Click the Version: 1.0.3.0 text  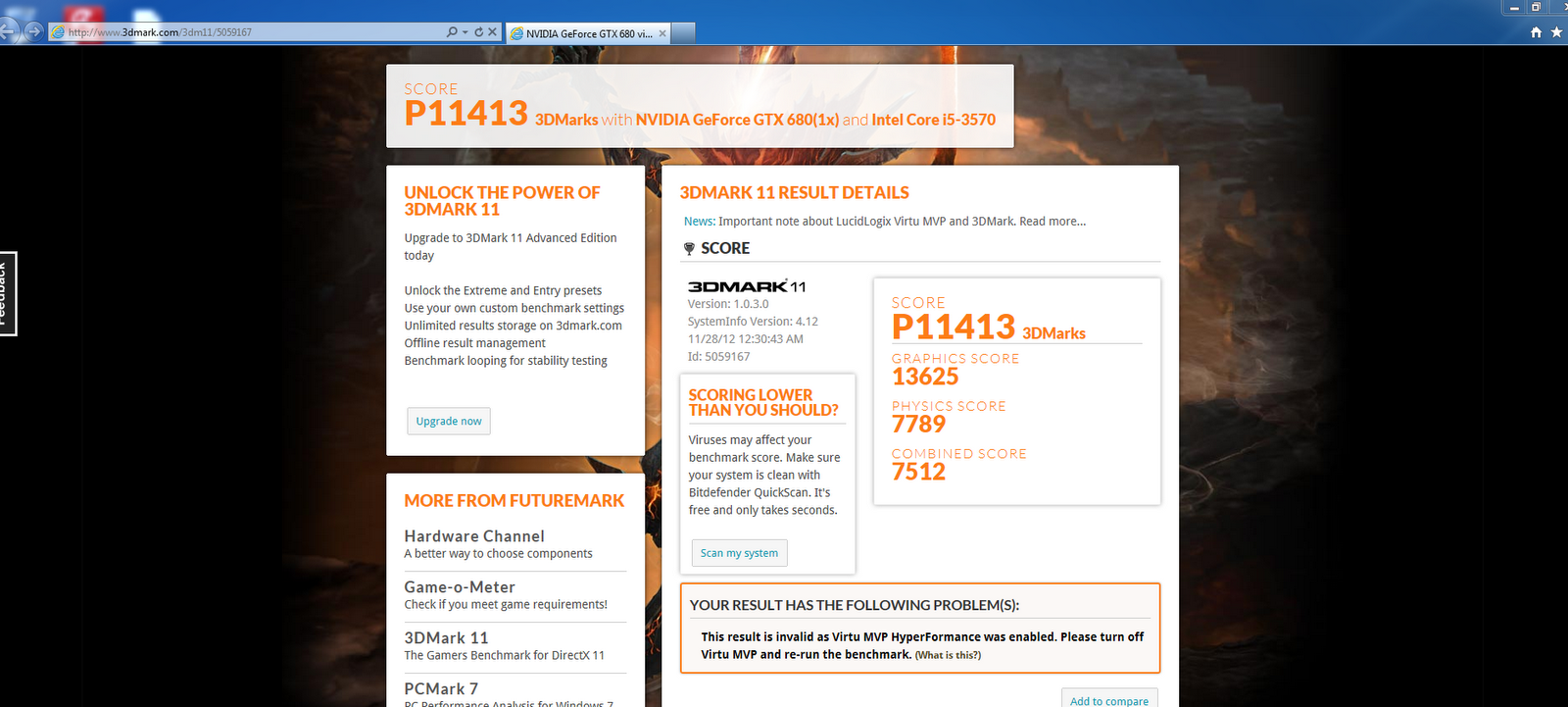pos(728,304)
